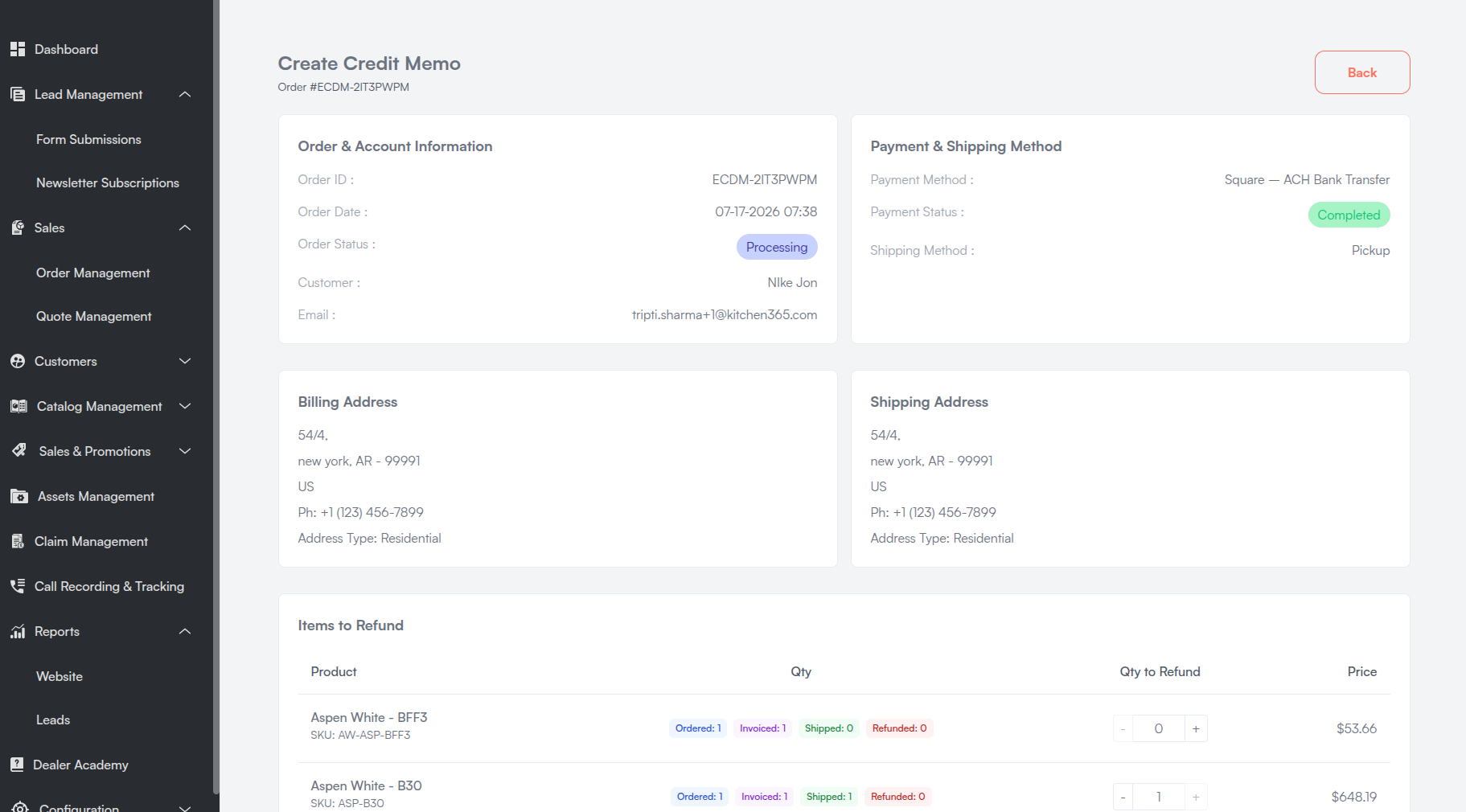
Task: Click the Customers sidebar icon
Action: (x=18, y=361)
